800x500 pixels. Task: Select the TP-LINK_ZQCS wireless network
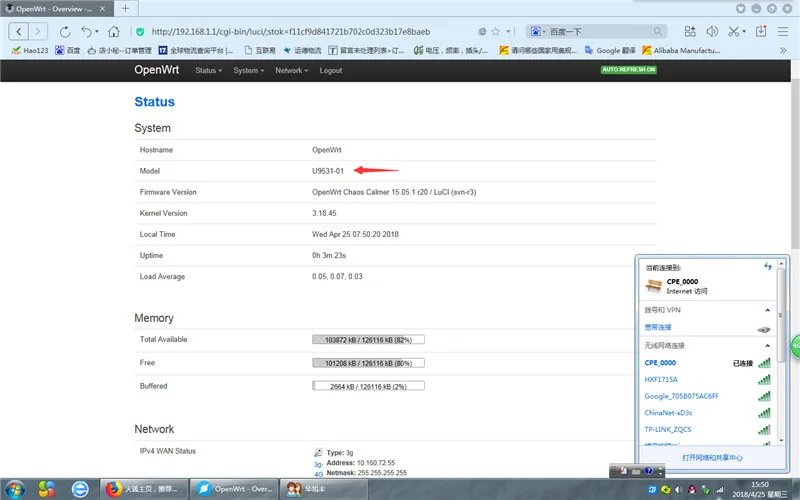pos(667,430)
